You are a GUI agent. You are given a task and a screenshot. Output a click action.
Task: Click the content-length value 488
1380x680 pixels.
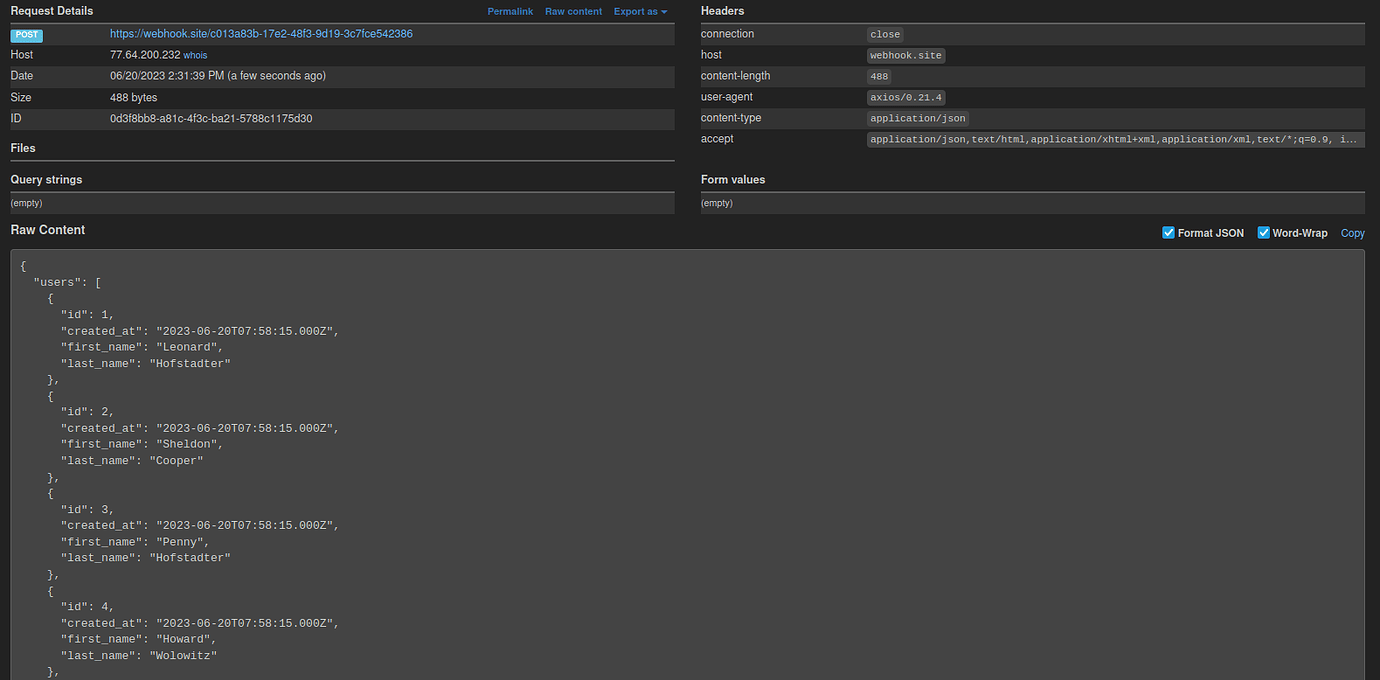click(x=878, y=76)
